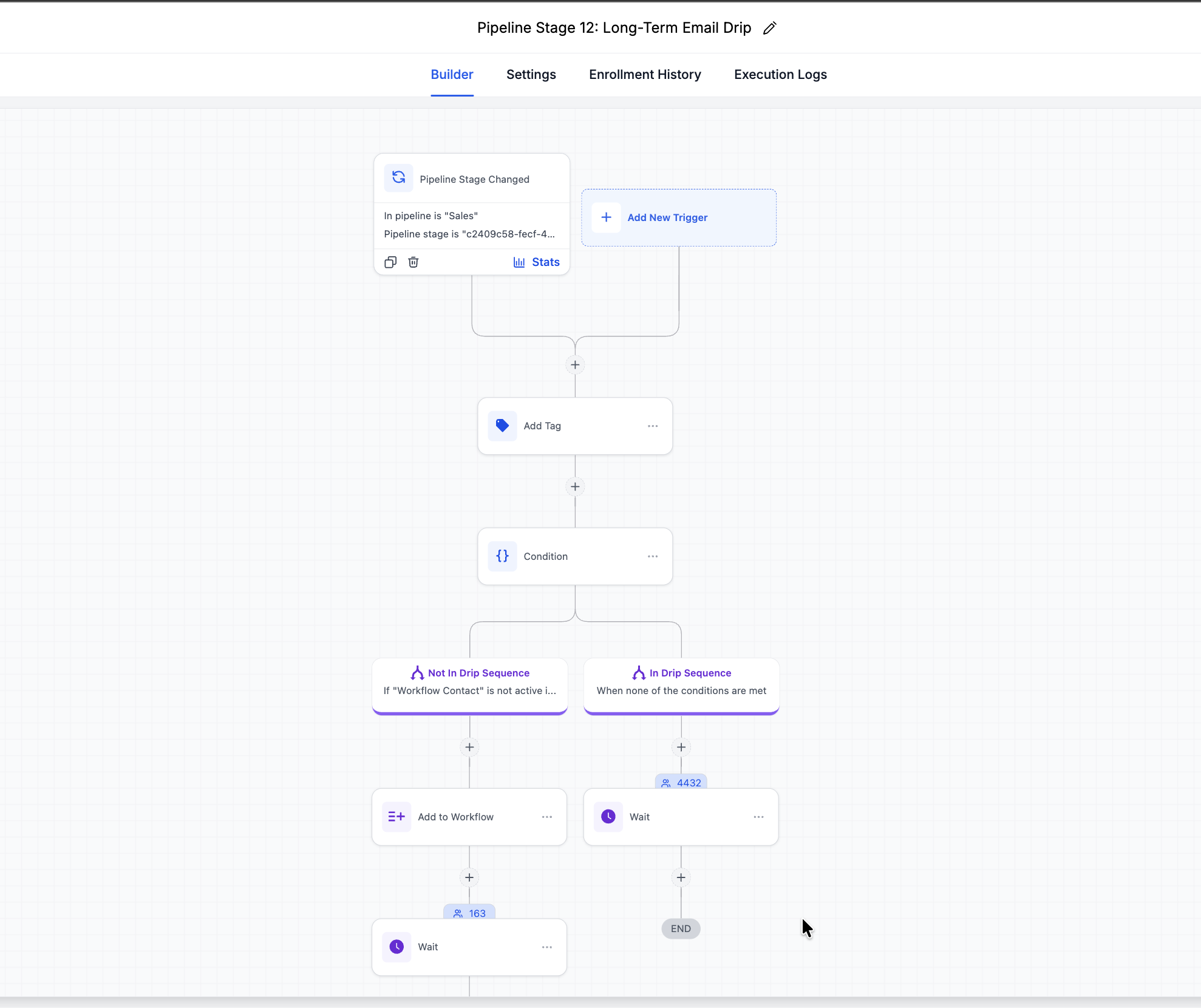Open the Builder tab
This screenshot has width=1201, height=1008.
pyautogui.click(x=452, y=74)
